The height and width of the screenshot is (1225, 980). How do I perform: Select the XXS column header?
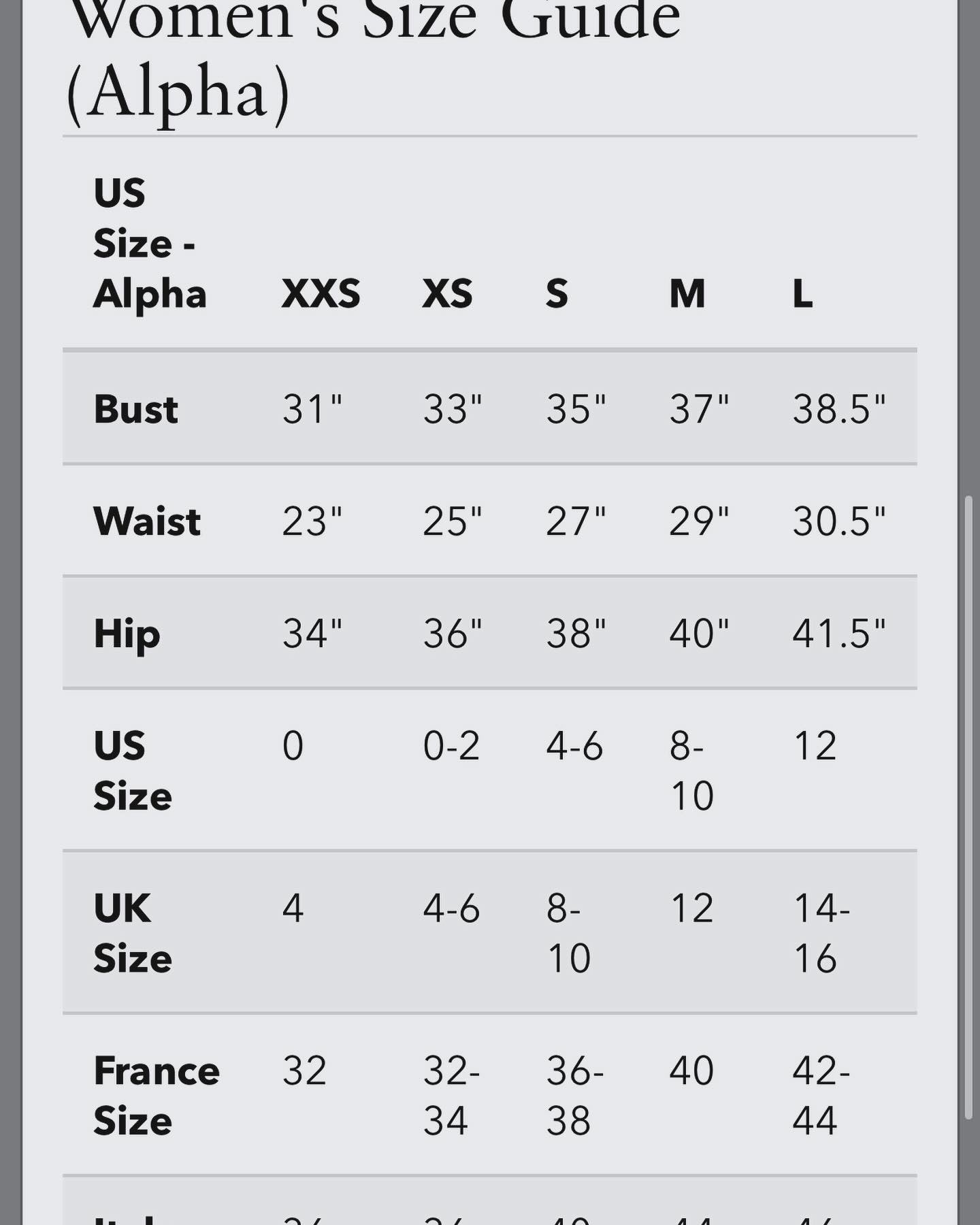click(321, 294)
